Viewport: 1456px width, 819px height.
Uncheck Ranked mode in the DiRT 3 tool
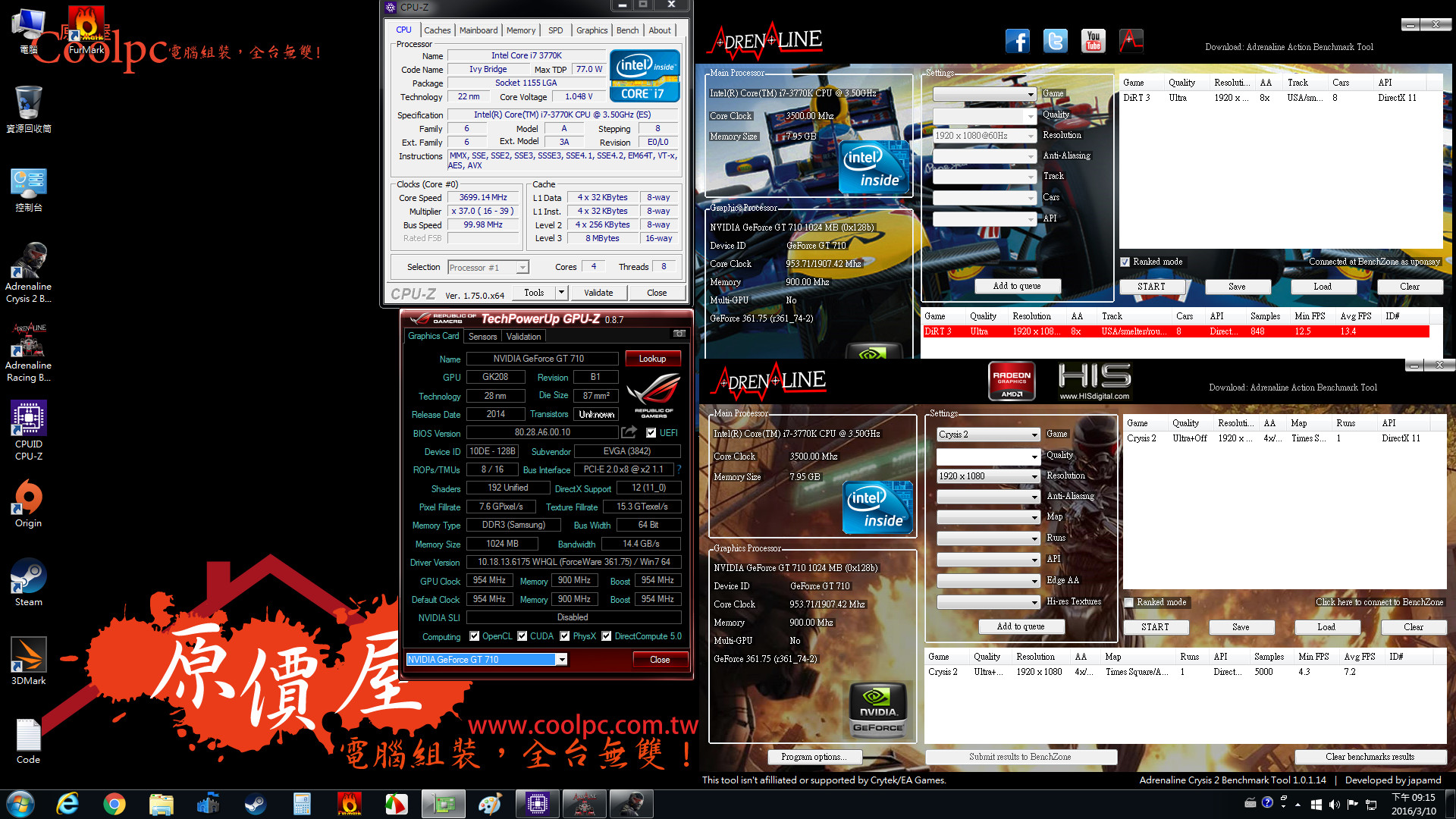(1125, 262)
